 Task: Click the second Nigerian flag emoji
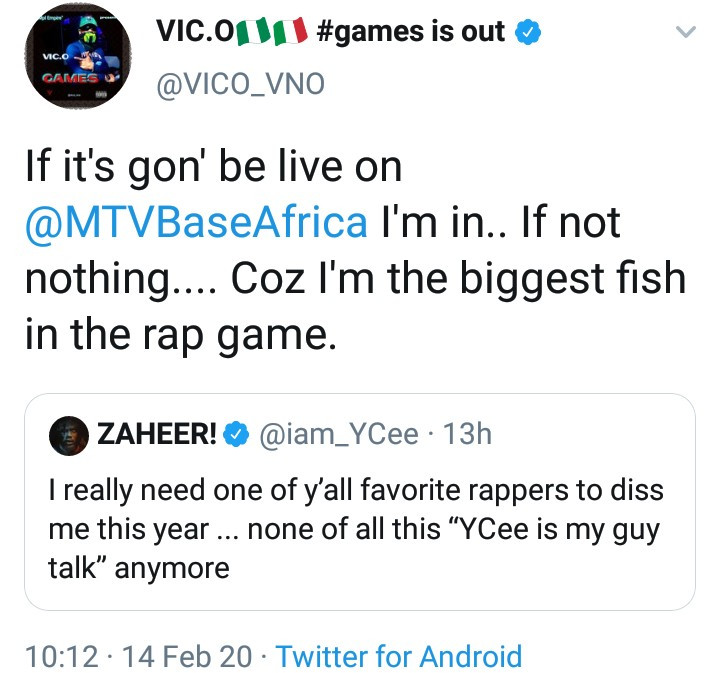tap(289, 33)
